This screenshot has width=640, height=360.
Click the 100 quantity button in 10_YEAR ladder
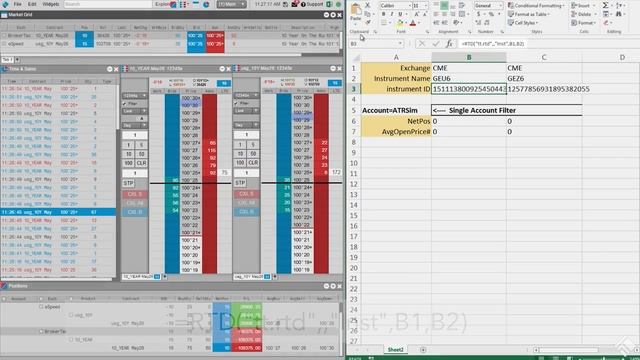point(129,163)
